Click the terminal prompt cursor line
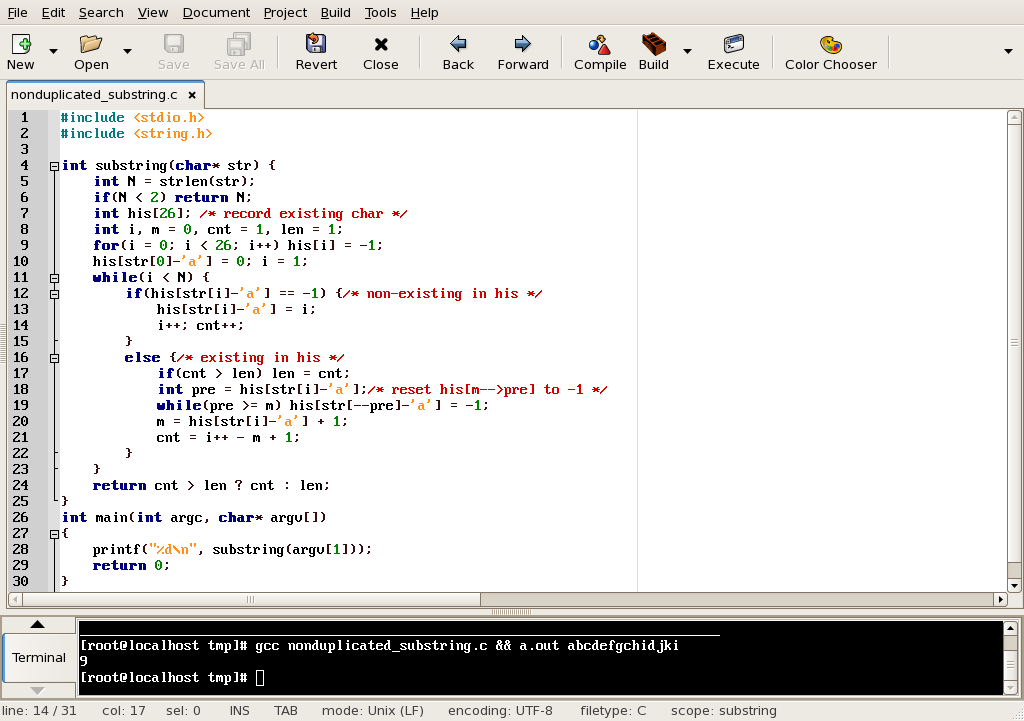Image resolution: width=1024 pixels, height=721 pixels. 172,678
